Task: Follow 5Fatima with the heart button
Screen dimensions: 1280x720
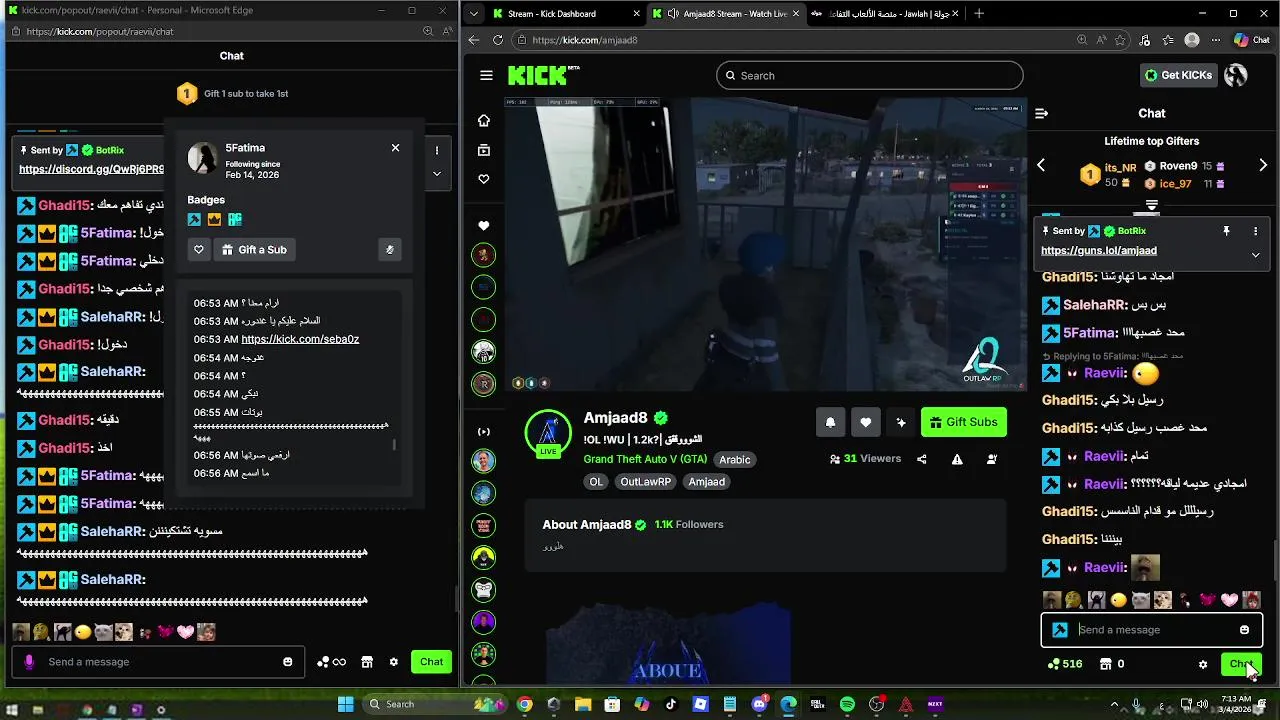Action: [199, 250]
